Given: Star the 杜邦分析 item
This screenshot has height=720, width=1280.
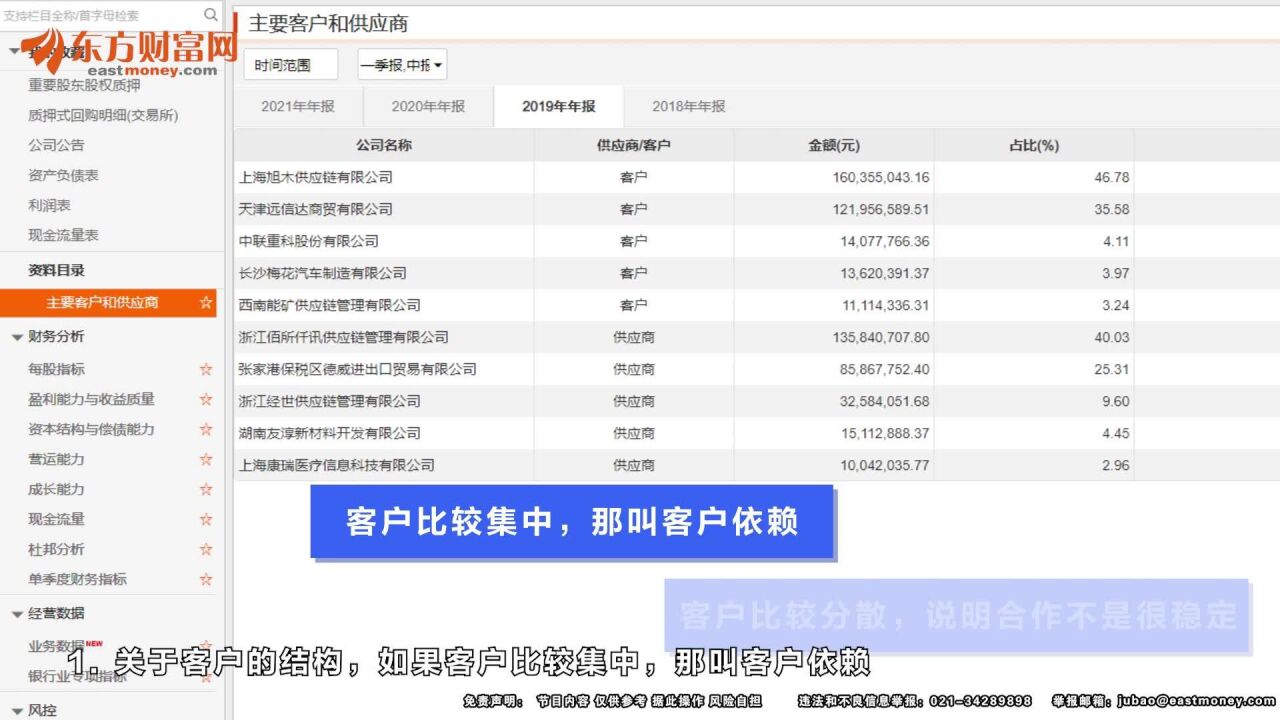Looking at the screenshot, I should click(206, 549).
